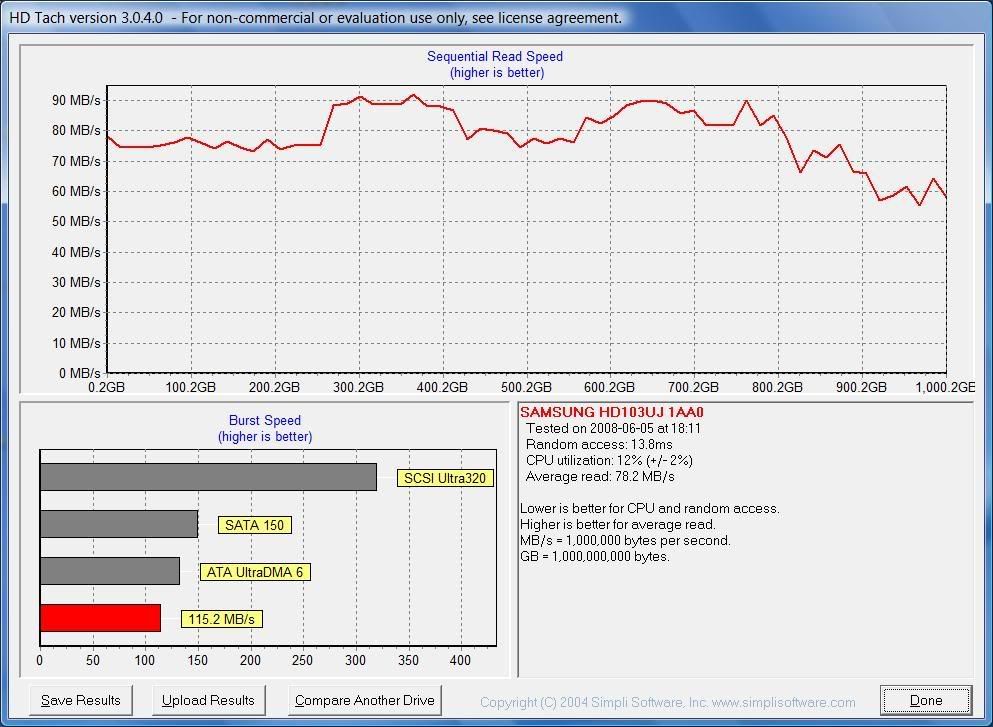Click the Burst Speed chart heading

265,421
